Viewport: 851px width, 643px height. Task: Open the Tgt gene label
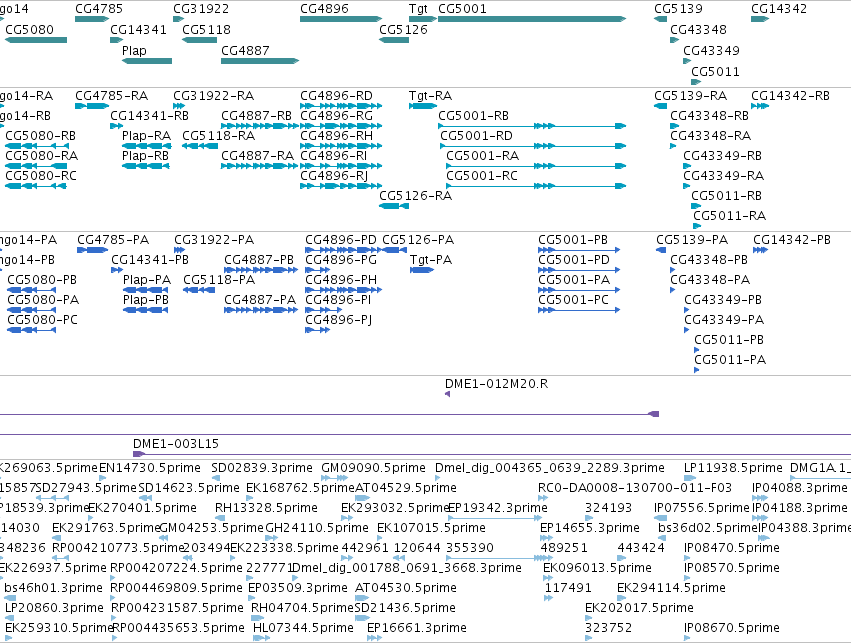pyautogui.click(x=418, y=9)
